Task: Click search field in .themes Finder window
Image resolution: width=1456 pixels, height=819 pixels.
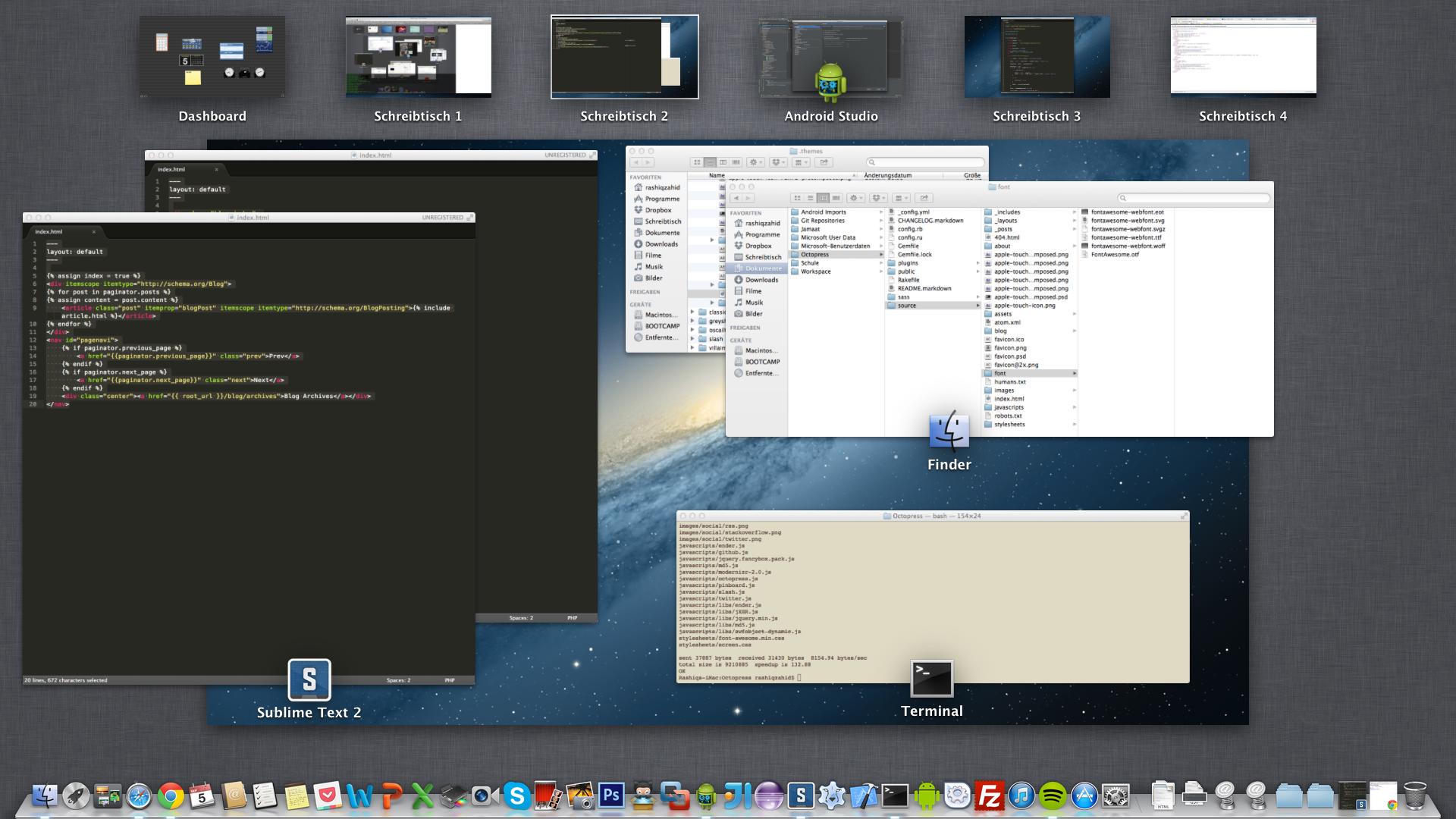Action: coord(925,162)
